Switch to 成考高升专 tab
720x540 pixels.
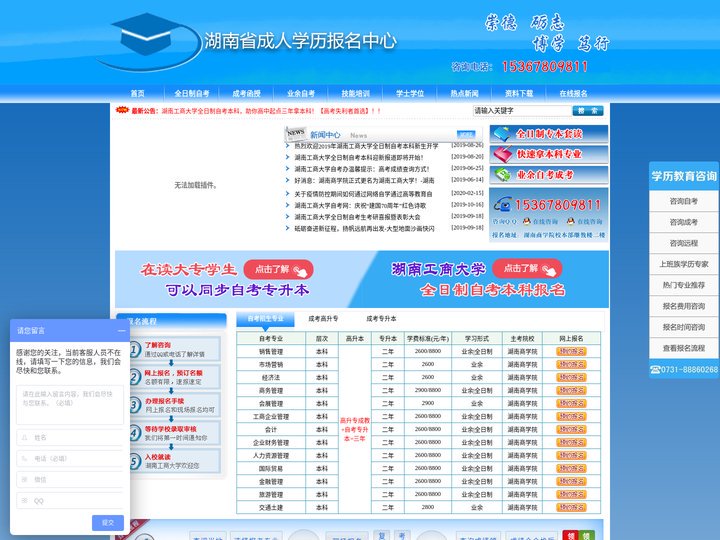(323, 319)
